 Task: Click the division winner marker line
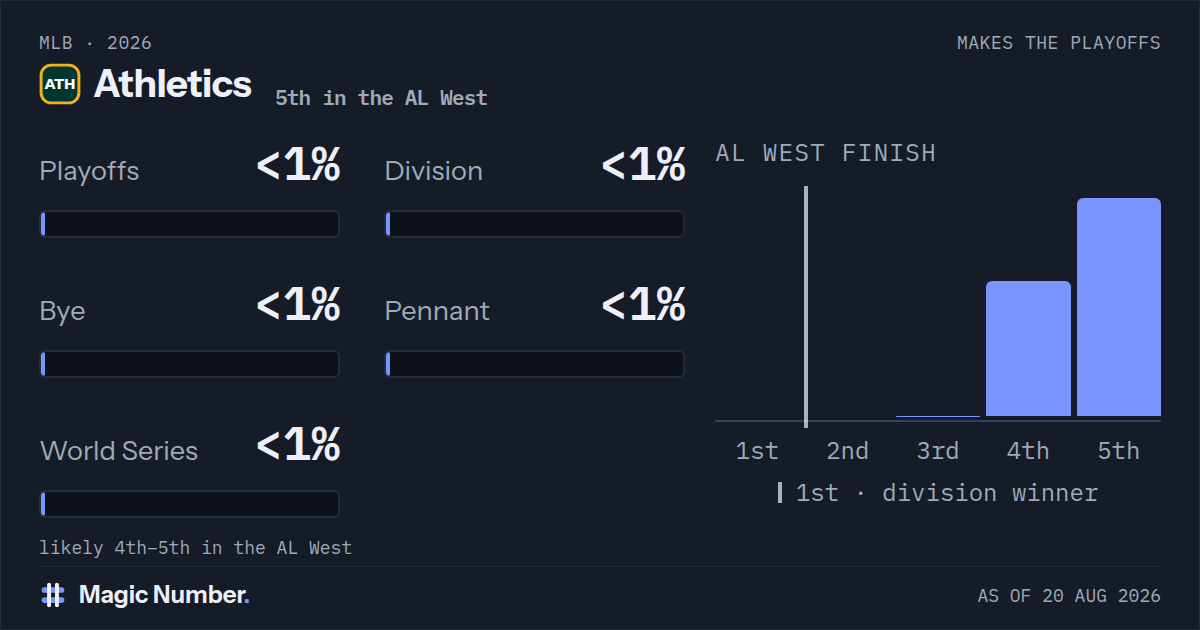pyautogui.click(x=806, y=306)
